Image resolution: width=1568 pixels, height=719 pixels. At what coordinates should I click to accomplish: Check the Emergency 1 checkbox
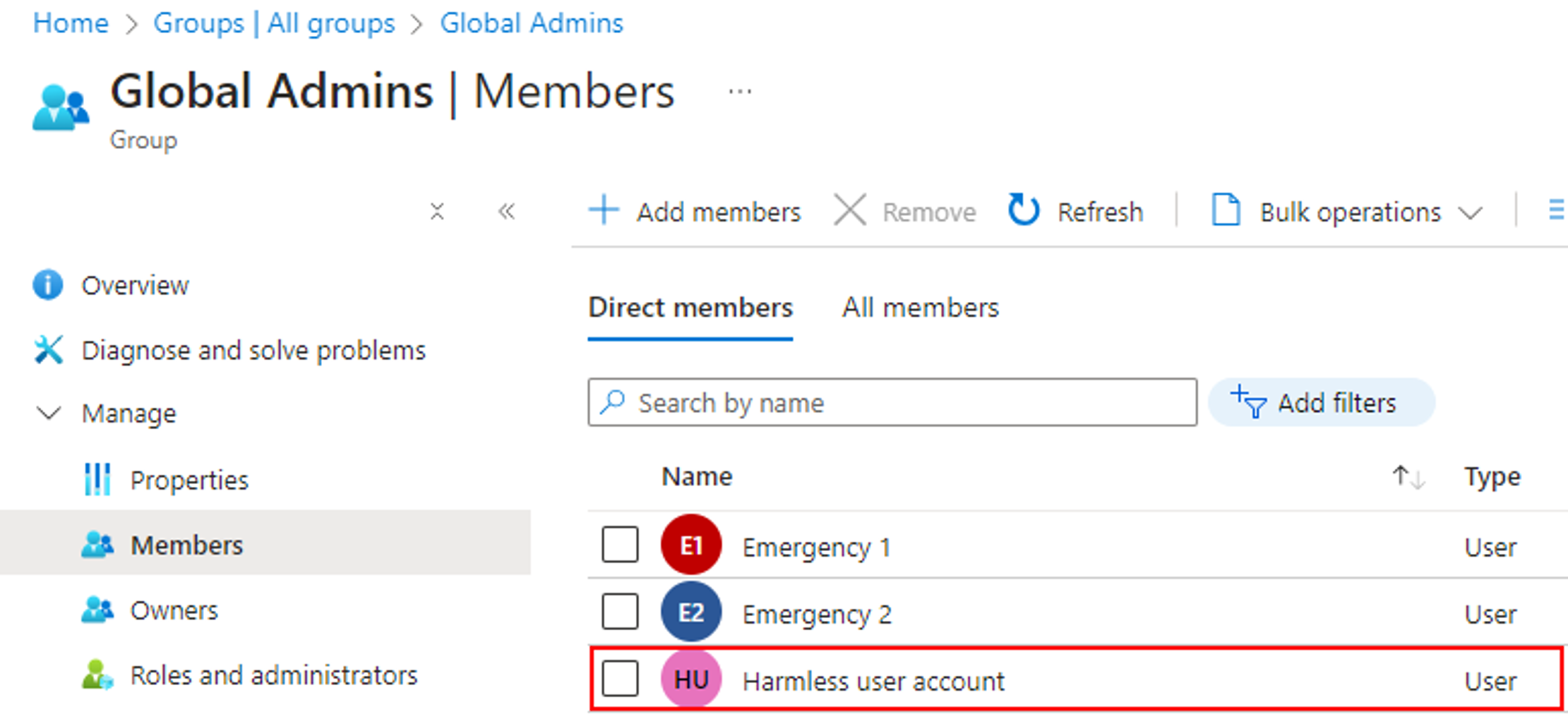[x=620, y=545]
